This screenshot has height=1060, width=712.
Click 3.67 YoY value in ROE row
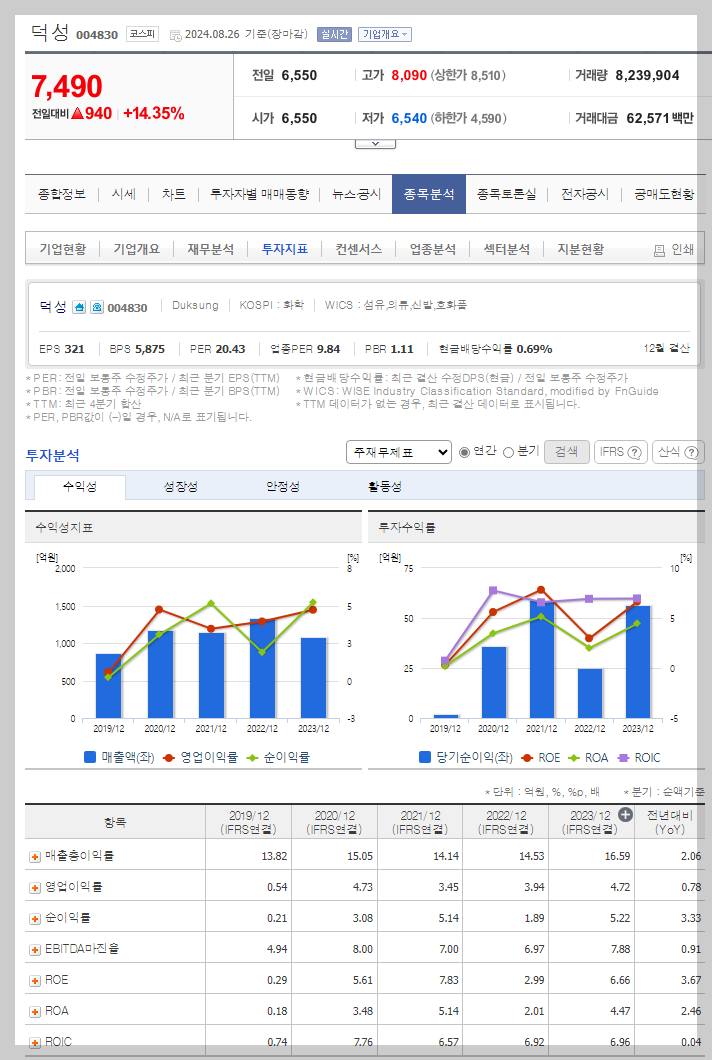click(x=691, y=980)
